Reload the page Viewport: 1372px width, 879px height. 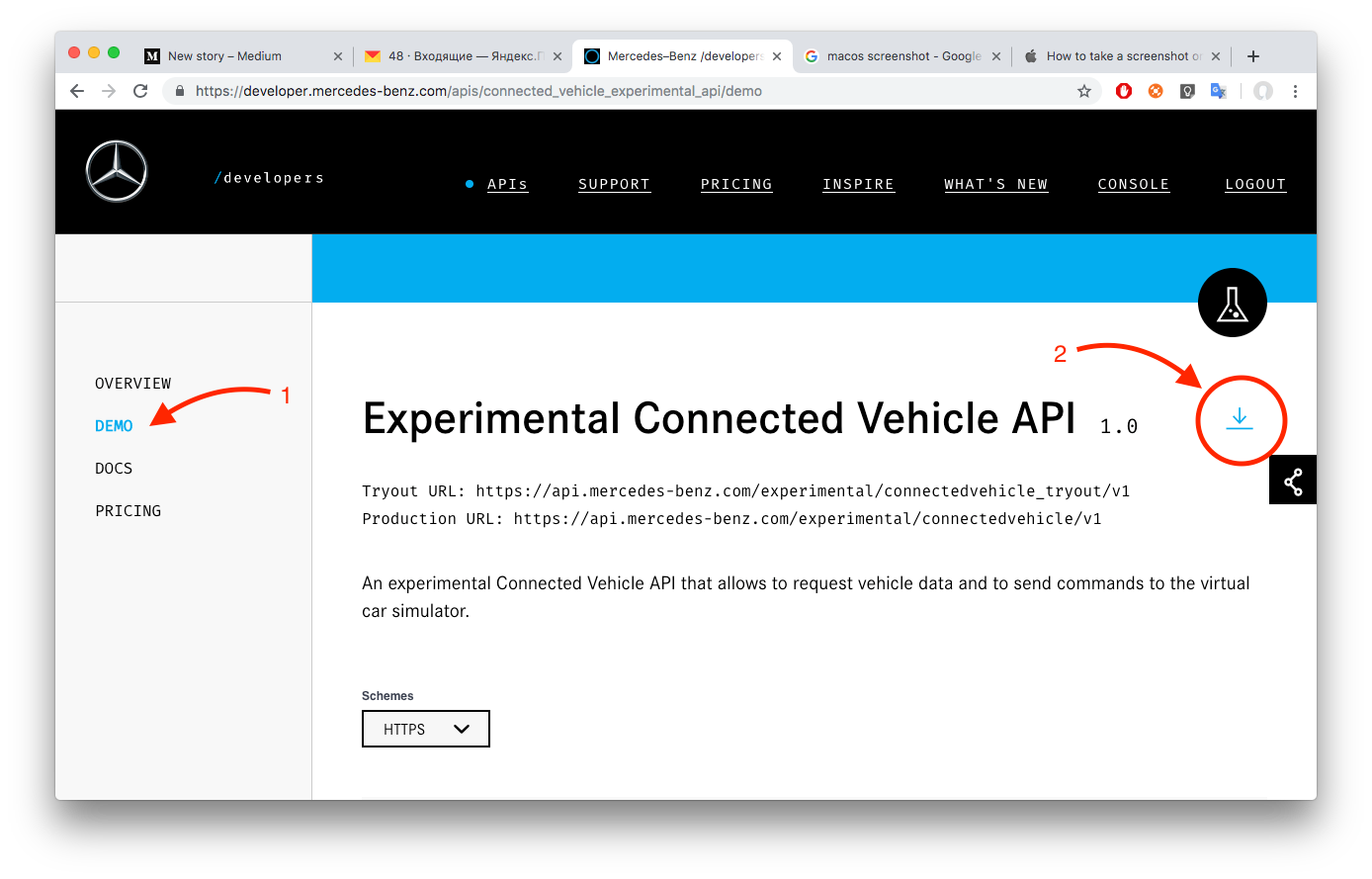pos(140,91)
